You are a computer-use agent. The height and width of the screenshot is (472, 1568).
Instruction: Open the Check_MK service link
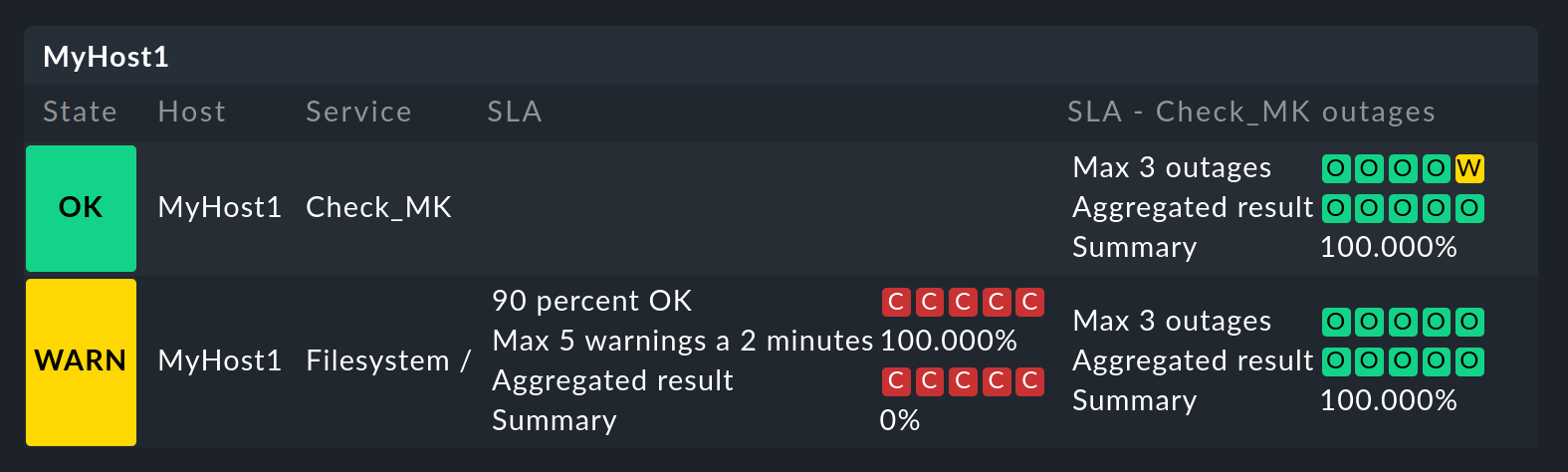click(x=378, y=207)
